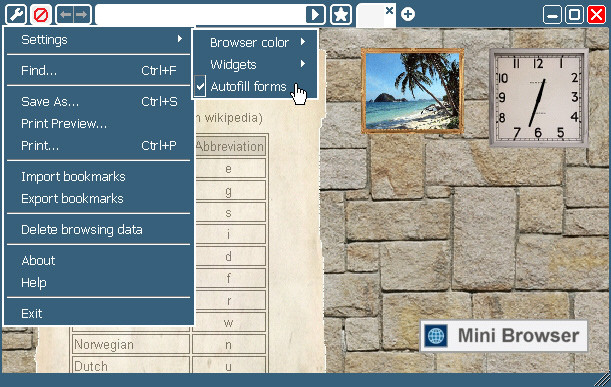The height and width of the screenshot is (387, 611).
Task: Open the wrench tools menu icon
Action: [x=16, y=15]
